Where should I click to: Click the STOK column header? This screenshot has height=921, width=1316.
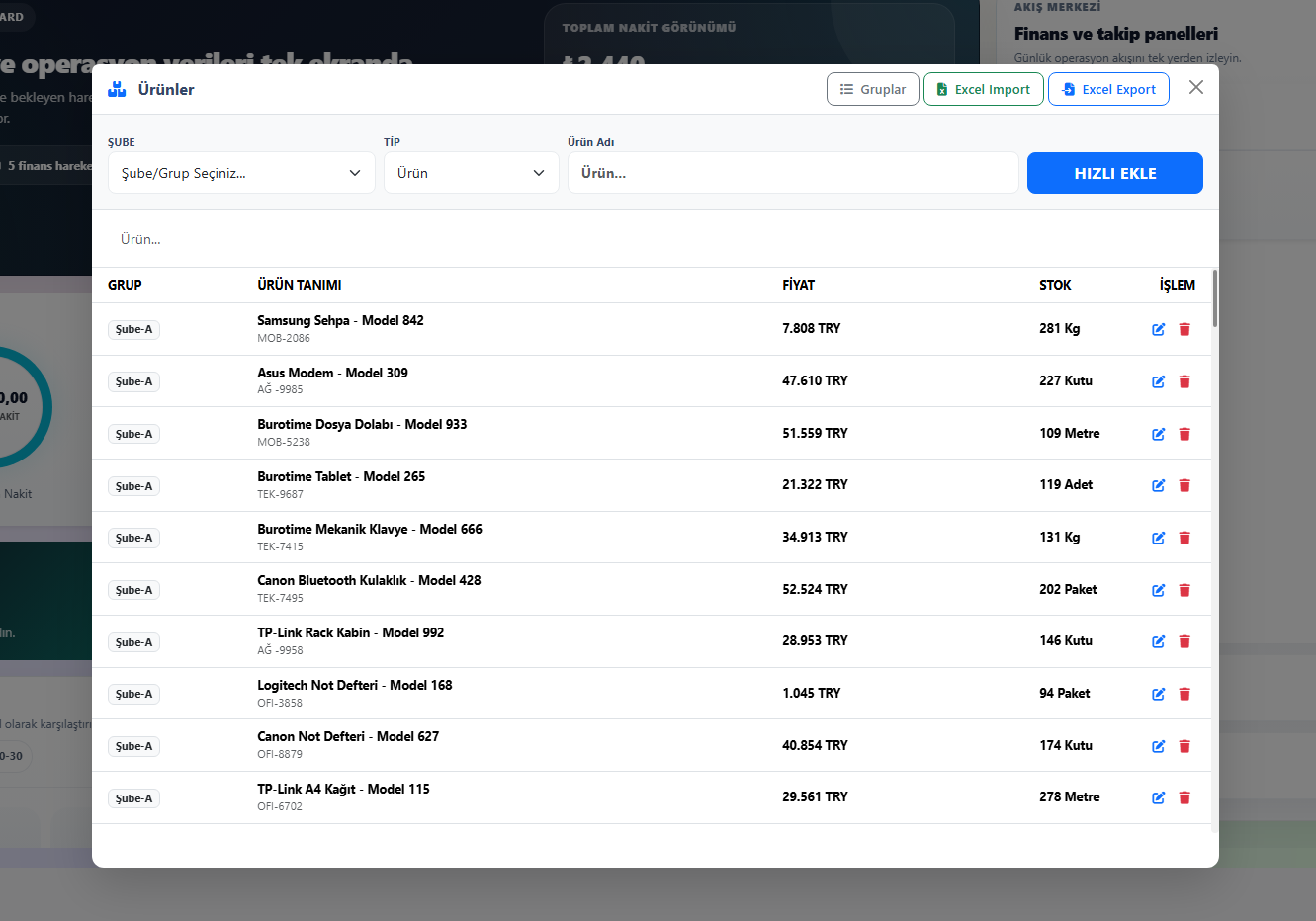(1055, 285)
